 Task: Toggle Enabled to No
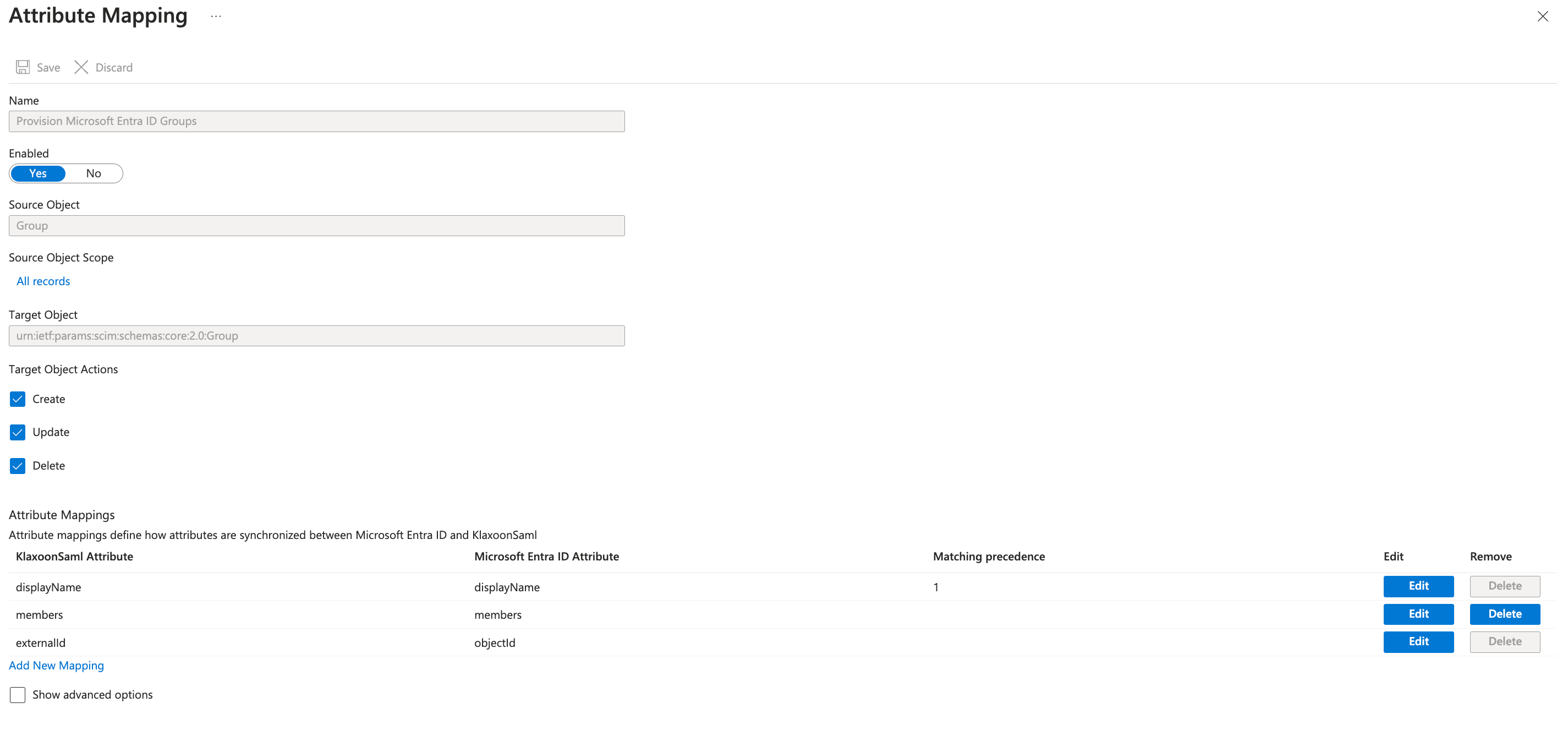(x=93, y=173)
